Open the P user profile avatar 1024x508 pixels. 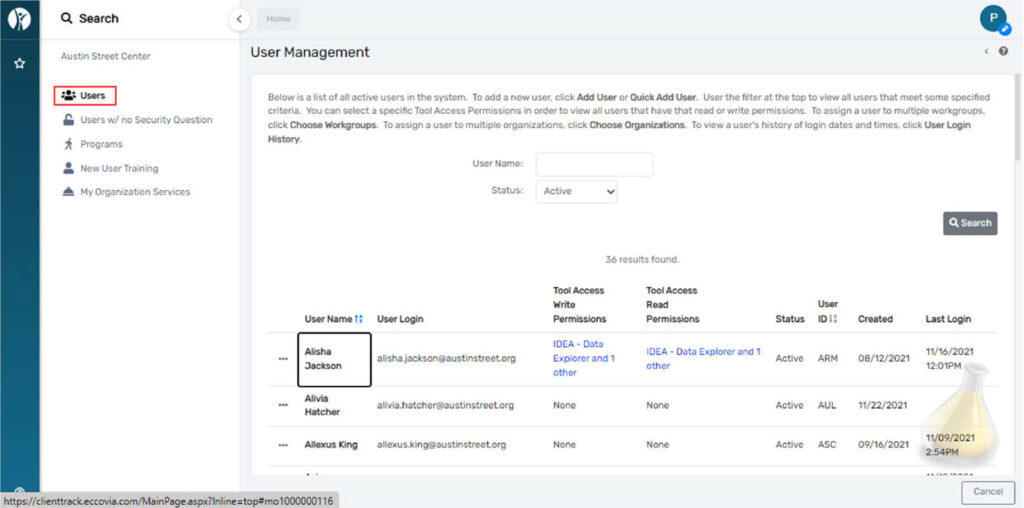pyautogui.click(x=993, y=18)
